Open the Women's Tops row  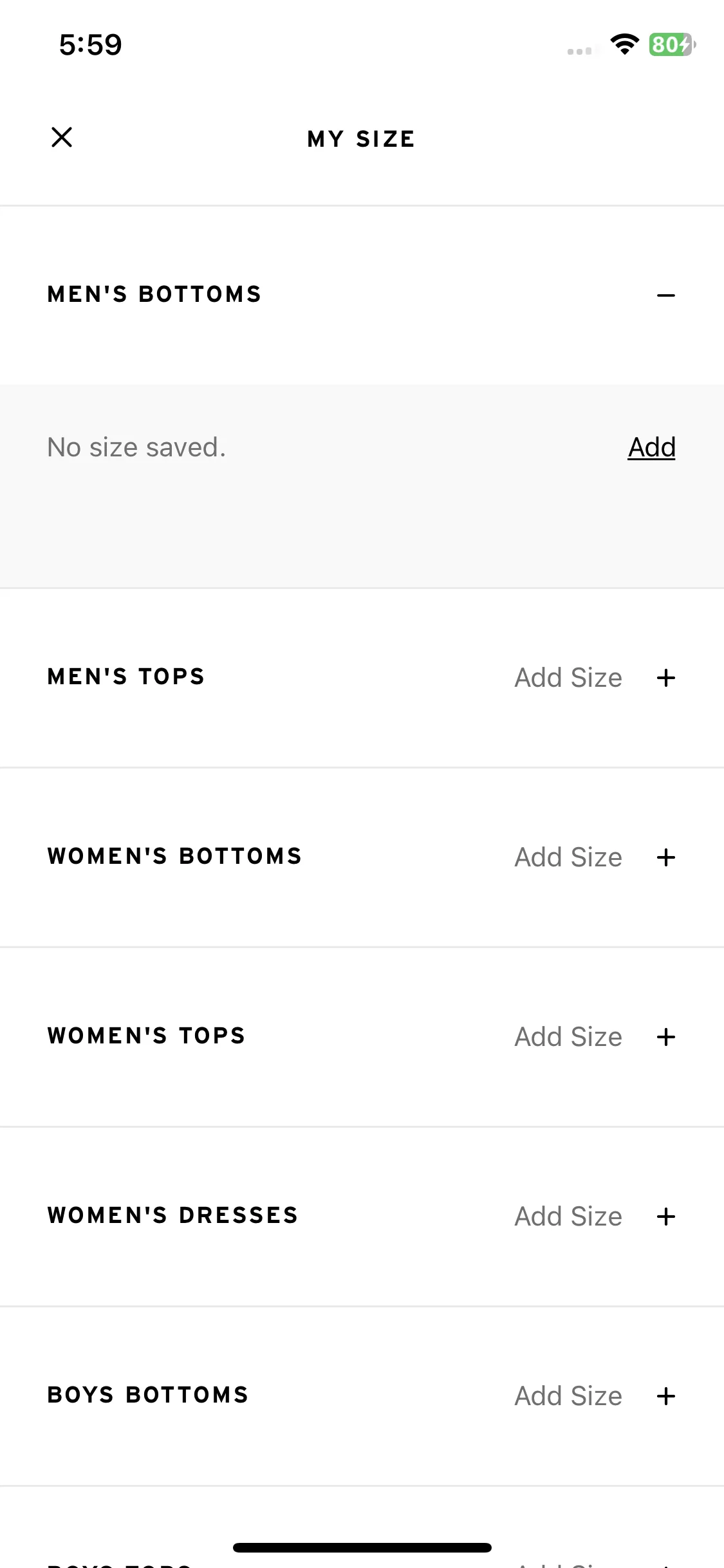tap(362, 1037)
